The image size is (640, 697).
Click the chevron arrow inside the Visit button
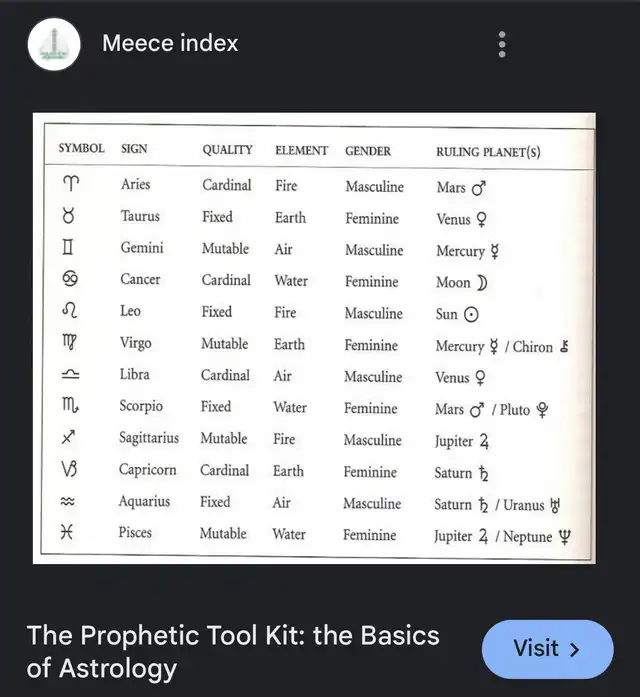pos(575,649)
